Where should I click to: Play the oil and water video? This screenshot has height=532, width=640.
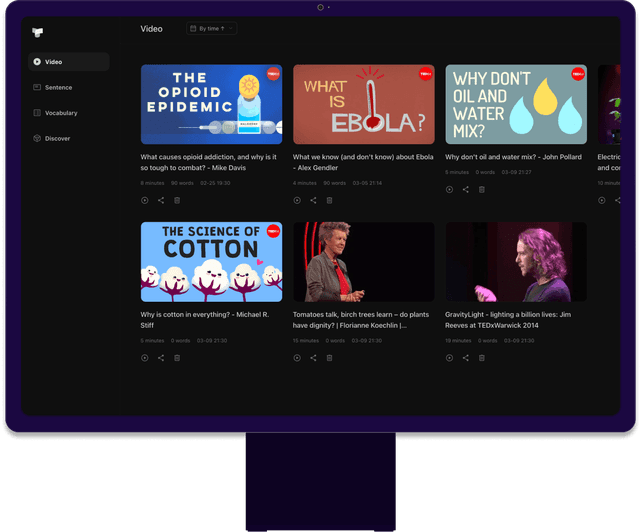[x=449, y=189]
